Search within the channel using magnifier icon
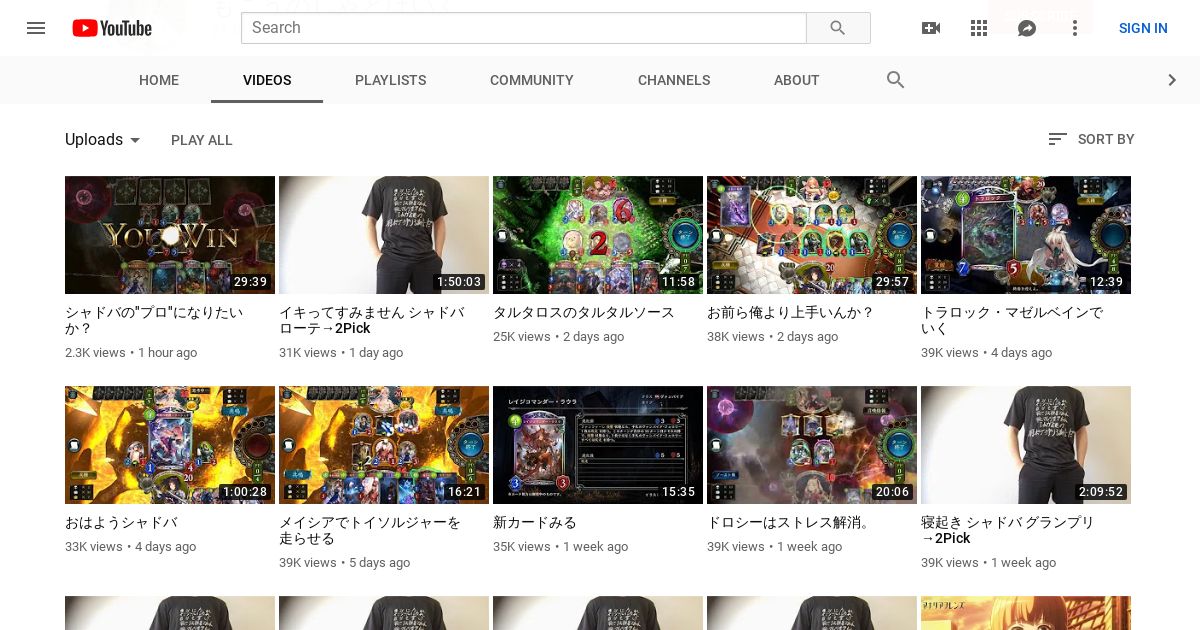The height and width of the screenshot is (630, 1200). coord(896,80)
